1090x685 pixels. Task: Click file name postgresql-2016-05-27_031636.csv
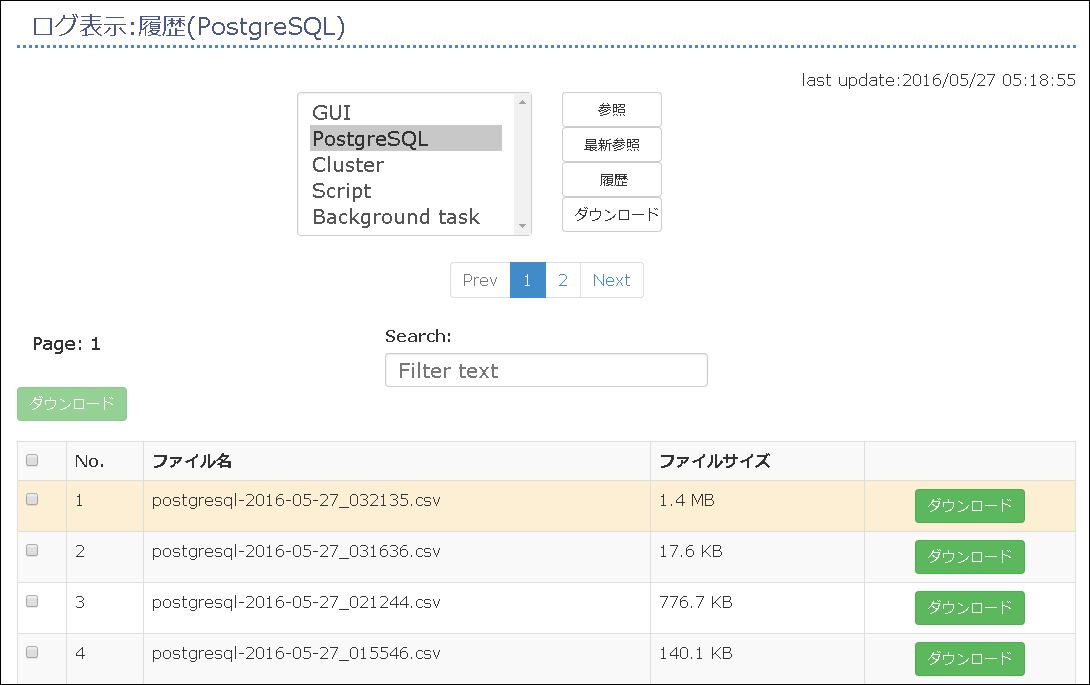(296, 551)
